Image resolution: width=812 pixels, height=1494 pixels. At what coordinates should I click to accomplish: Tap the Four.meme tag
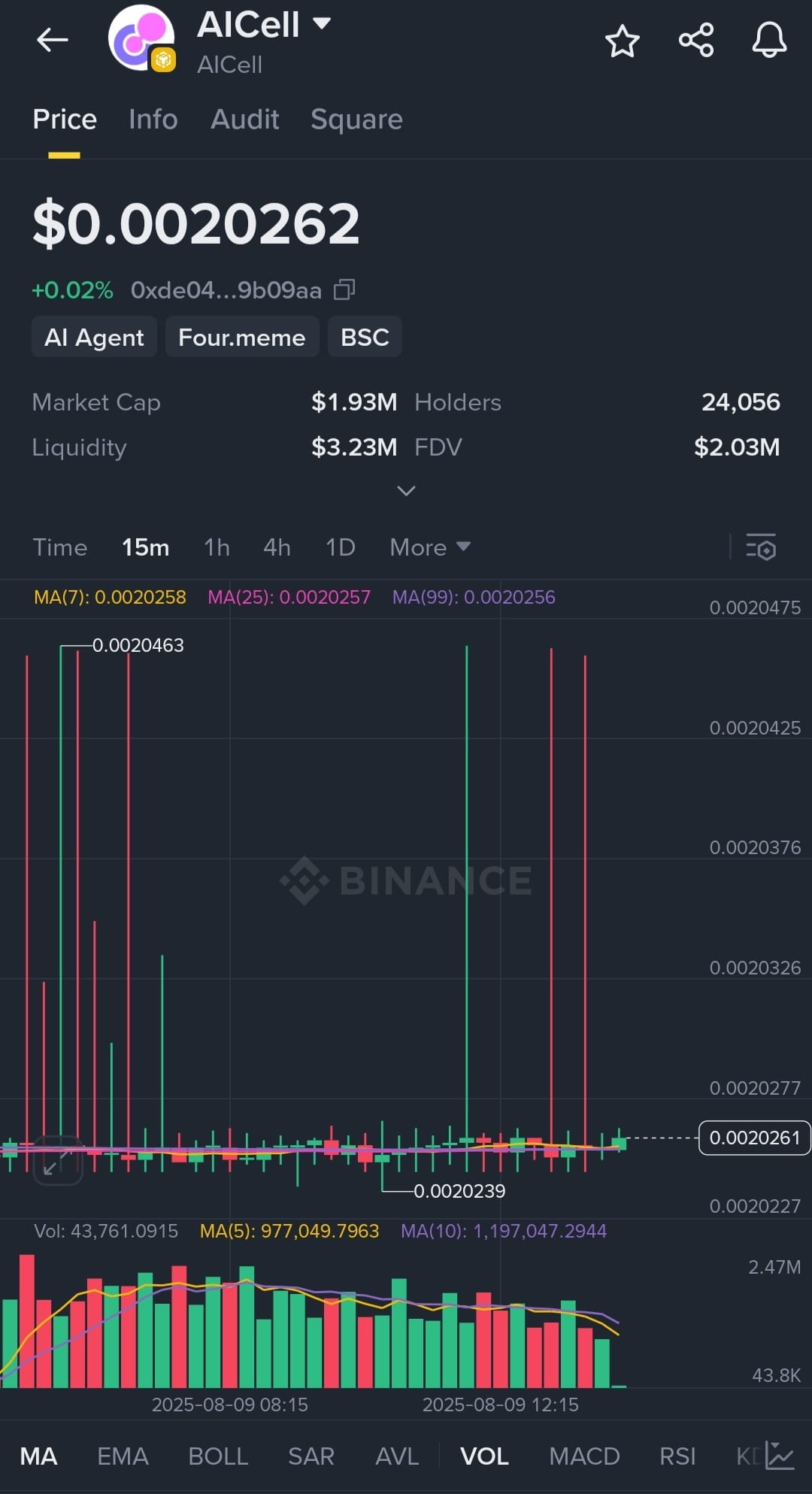(241, 338)
